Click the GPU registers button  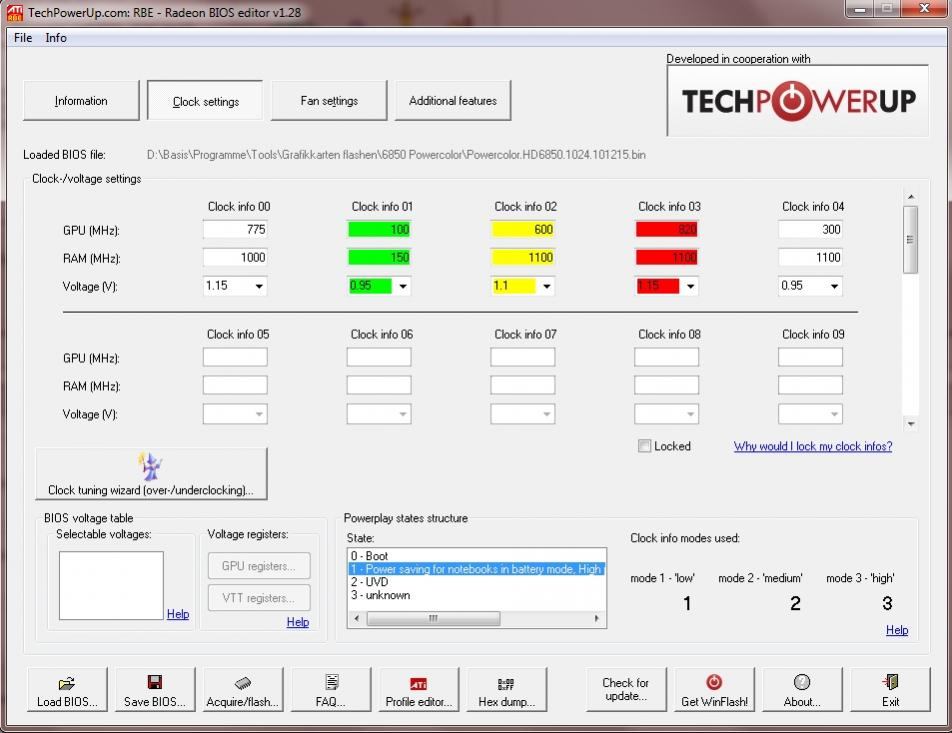[x=259, y=566]
